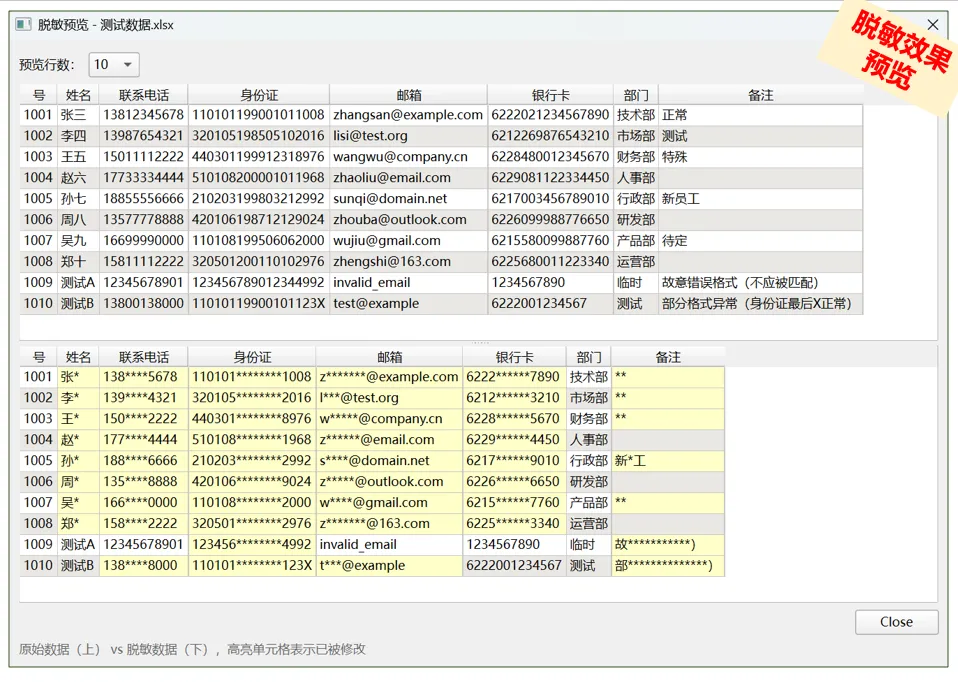Viewport: 958px width, 682px height.
Task: Select original name cell 李四
Action: click(78, 136)
